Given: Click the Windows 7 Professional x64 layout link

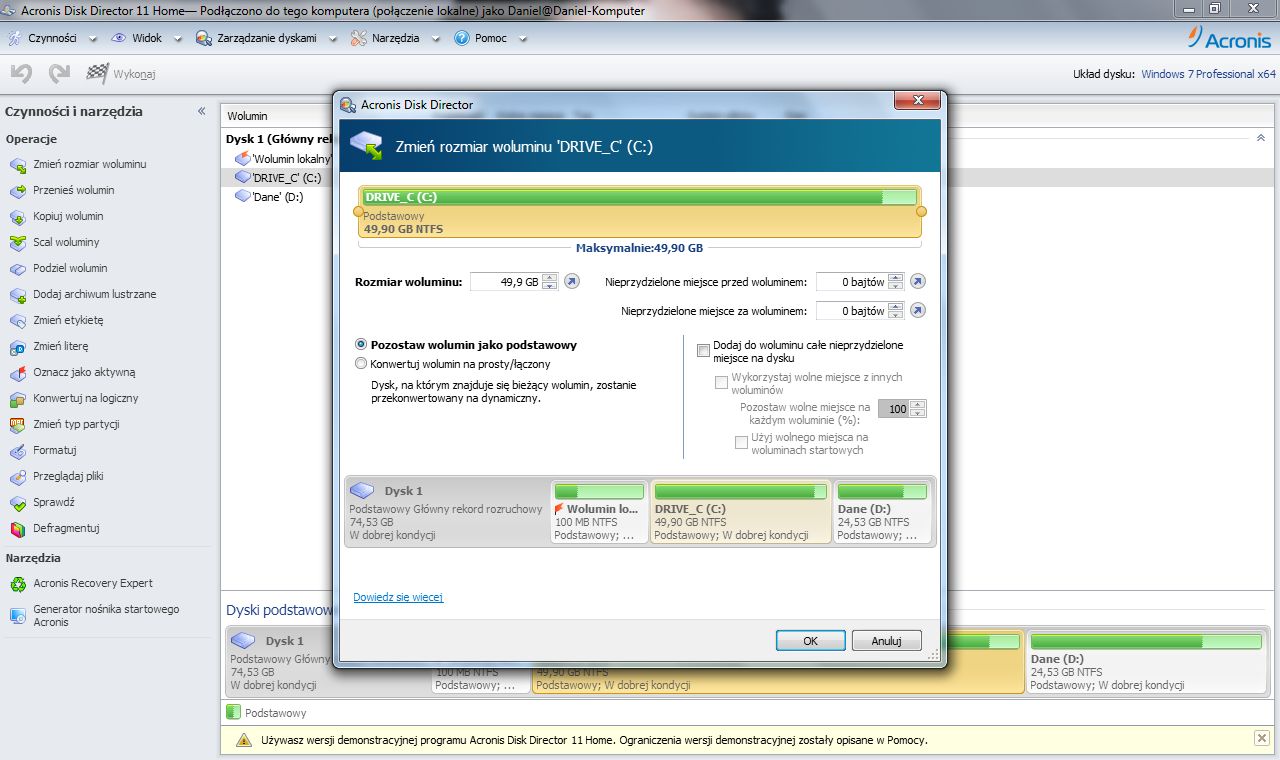Looking at the screenshot, I should click(1208, 74).
